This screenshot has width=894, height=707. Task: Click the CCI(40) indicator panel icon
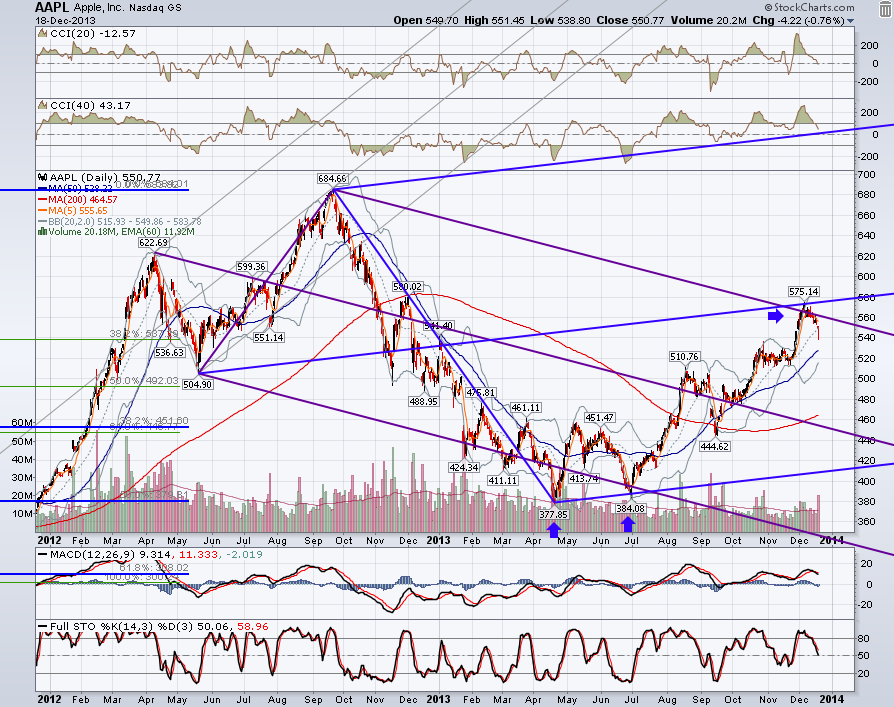pyautogui.click(x=42, y=105)
